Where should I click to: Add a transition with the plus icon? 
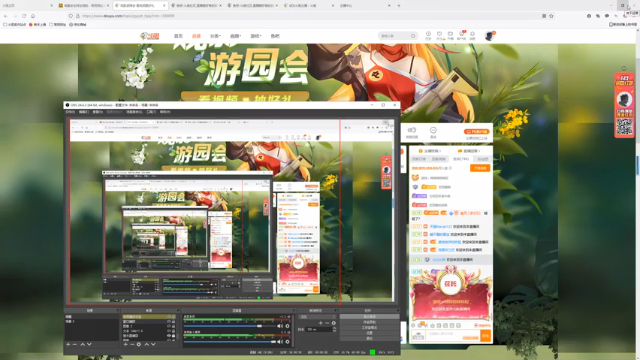(x=320, y=323)
